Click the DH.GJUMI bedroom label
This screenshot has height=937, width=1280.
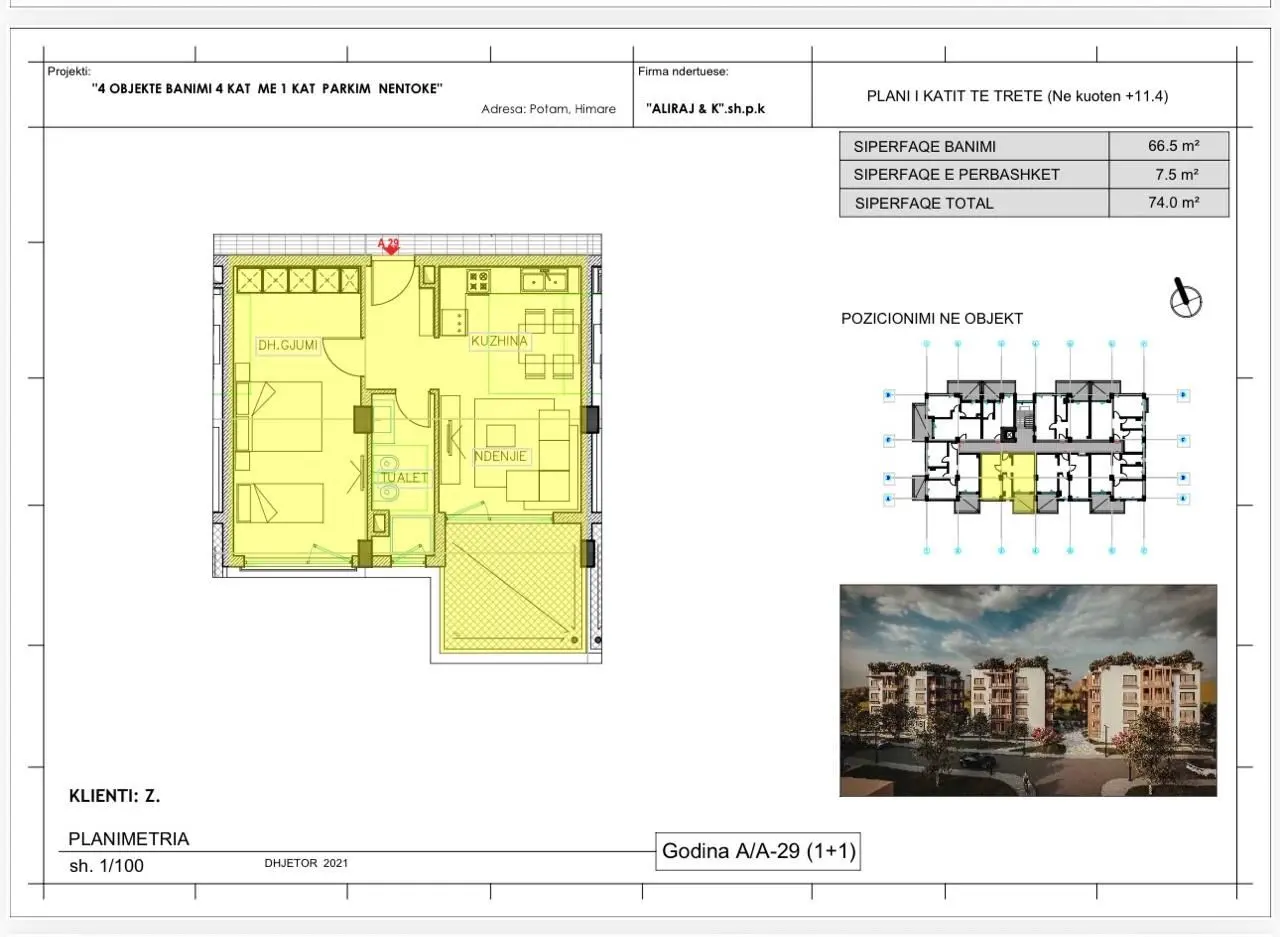[x=287, y=346]
